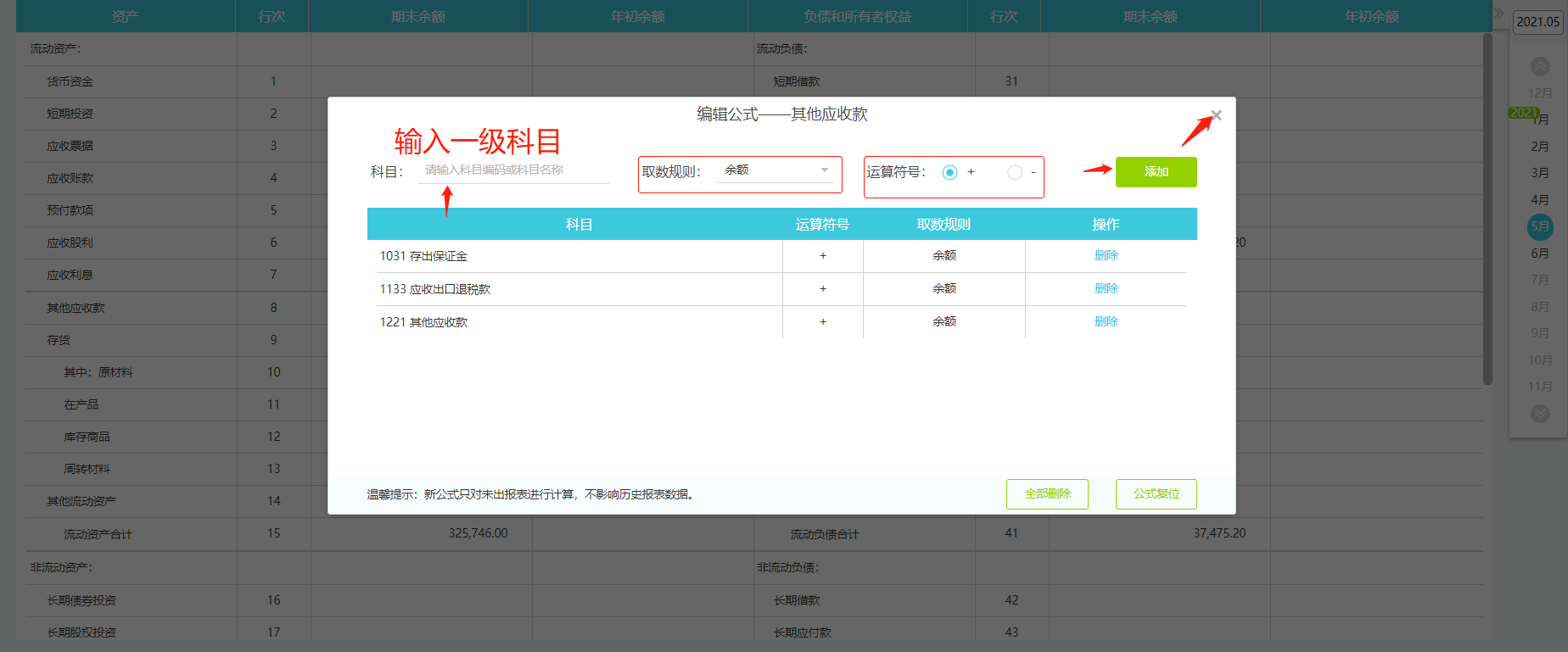Select 5月 in the month sidebar
Viewport: 1568px width, 652px height.
coord(1540,226)
